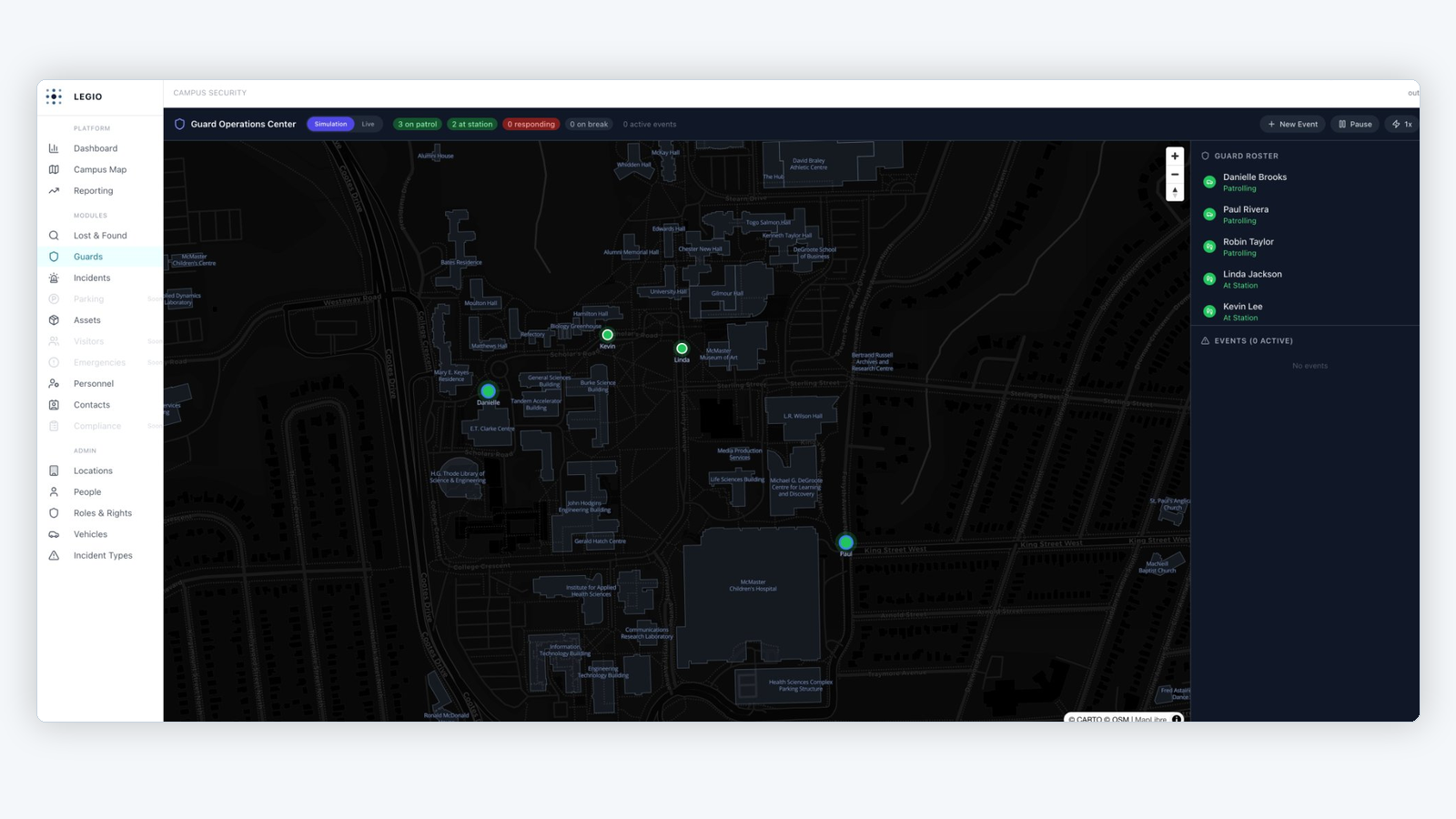Open the Lost & Found module
Screen dimensions: 1456x819
pos(100,236)
